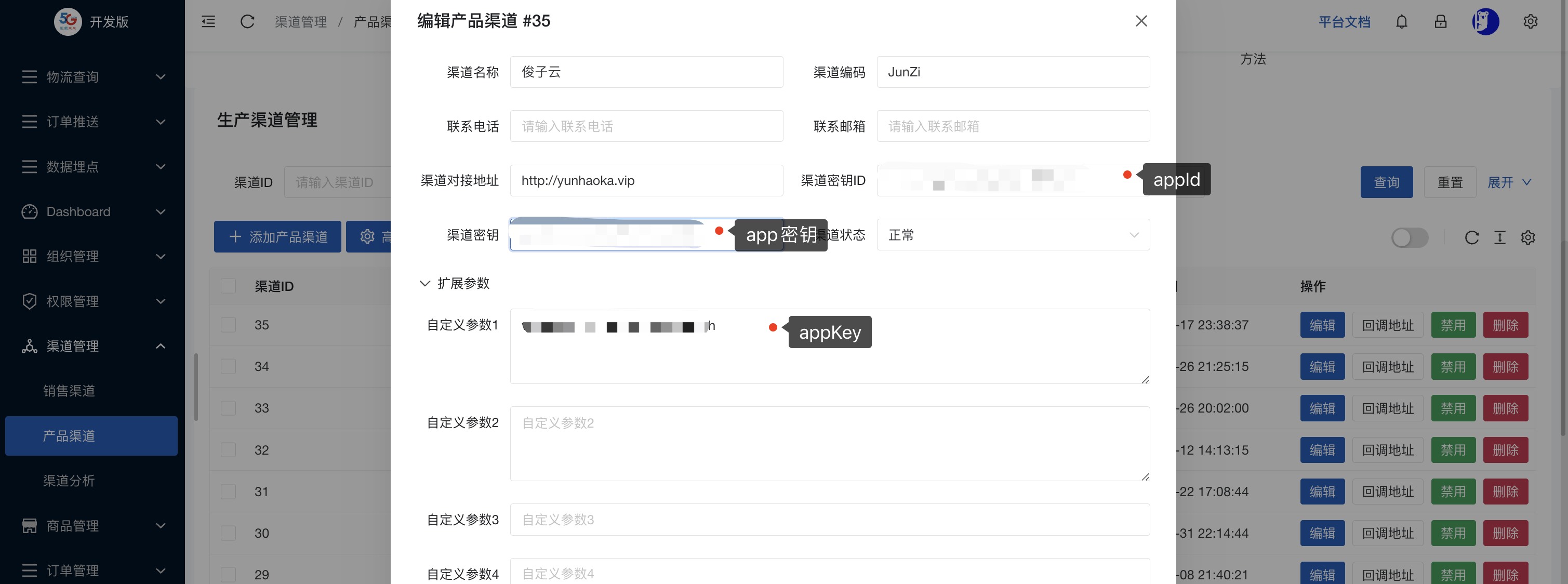Open 渠道分析 from the sidebar
The width and height of the screenshot is (1568, 584).
(x=68, y=481)
